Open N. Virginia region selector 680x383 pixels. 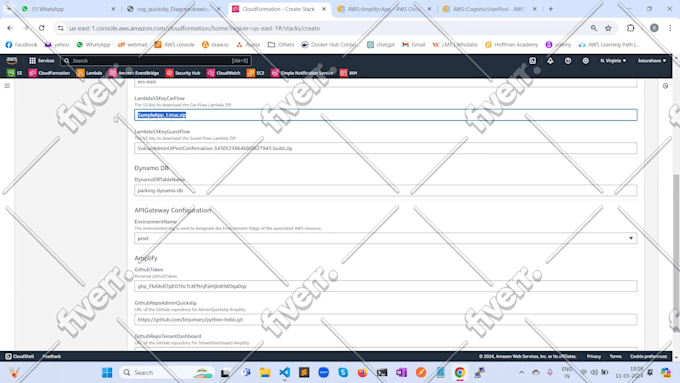click(x=613, y=61)
